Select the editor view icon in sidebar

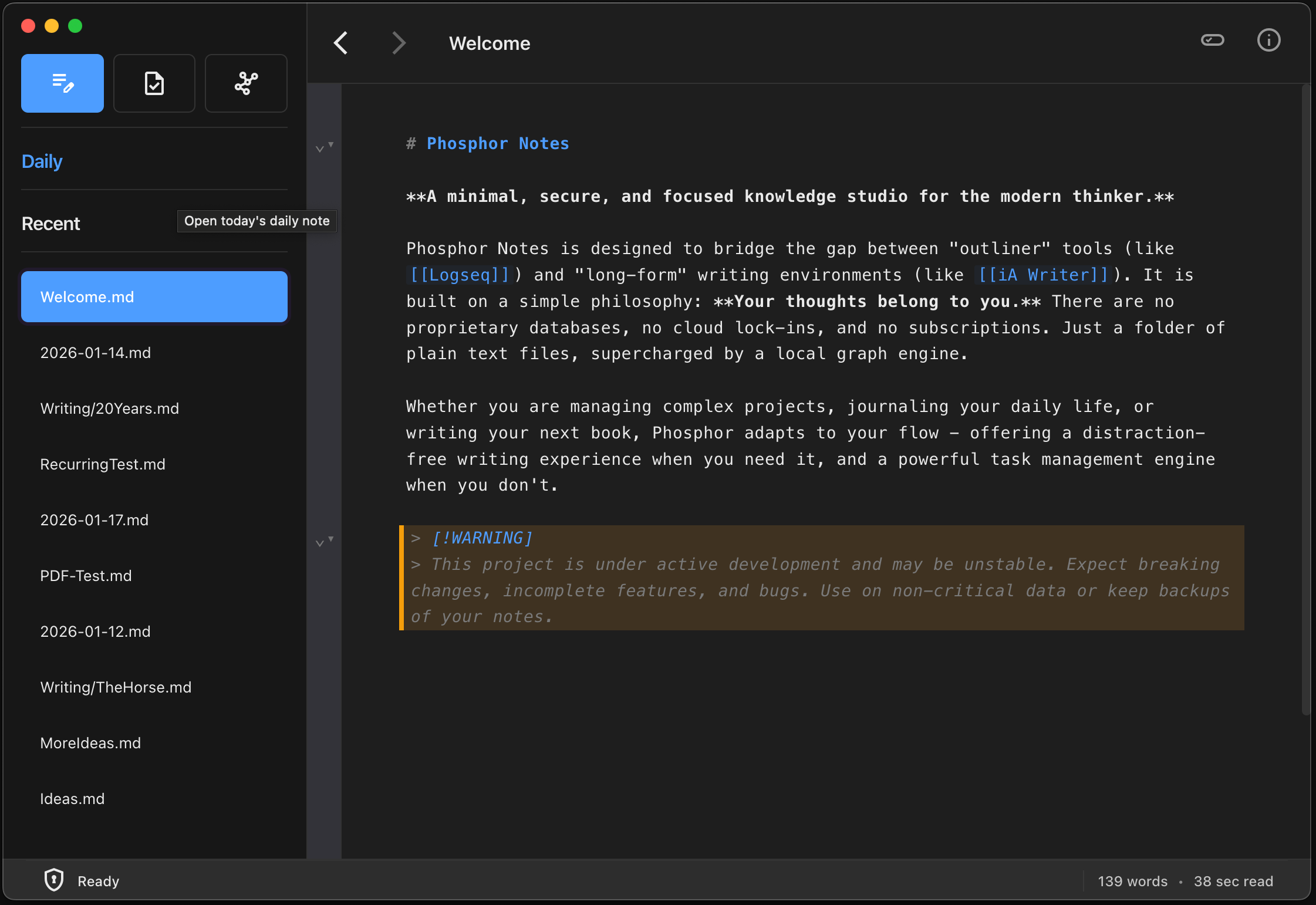(62, 83)
